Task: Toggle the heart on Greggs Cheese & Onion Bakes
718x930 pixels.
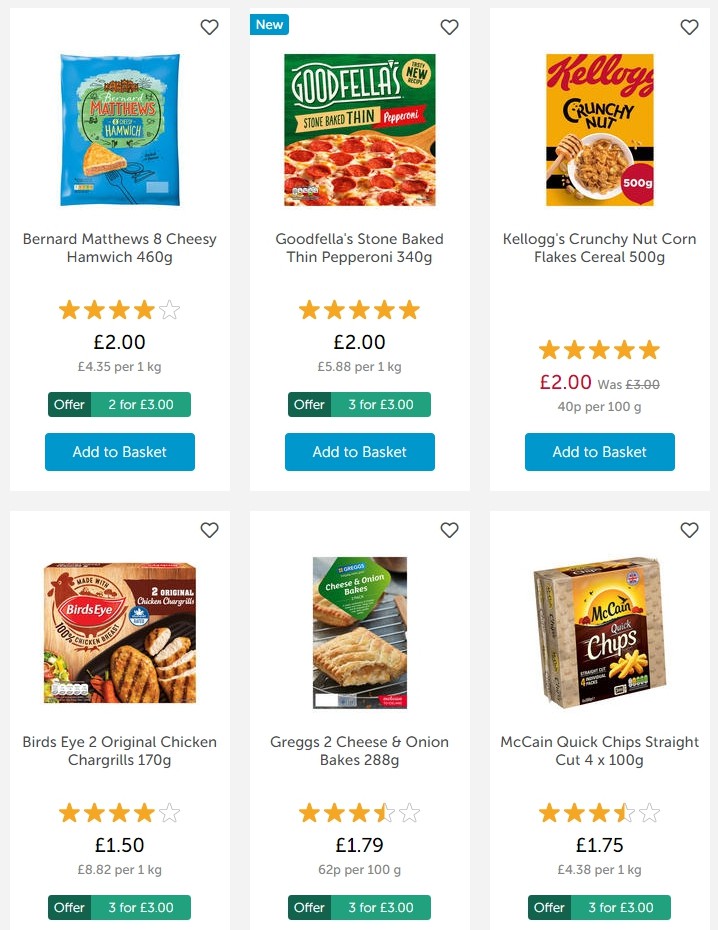Action: click(449, 530)
